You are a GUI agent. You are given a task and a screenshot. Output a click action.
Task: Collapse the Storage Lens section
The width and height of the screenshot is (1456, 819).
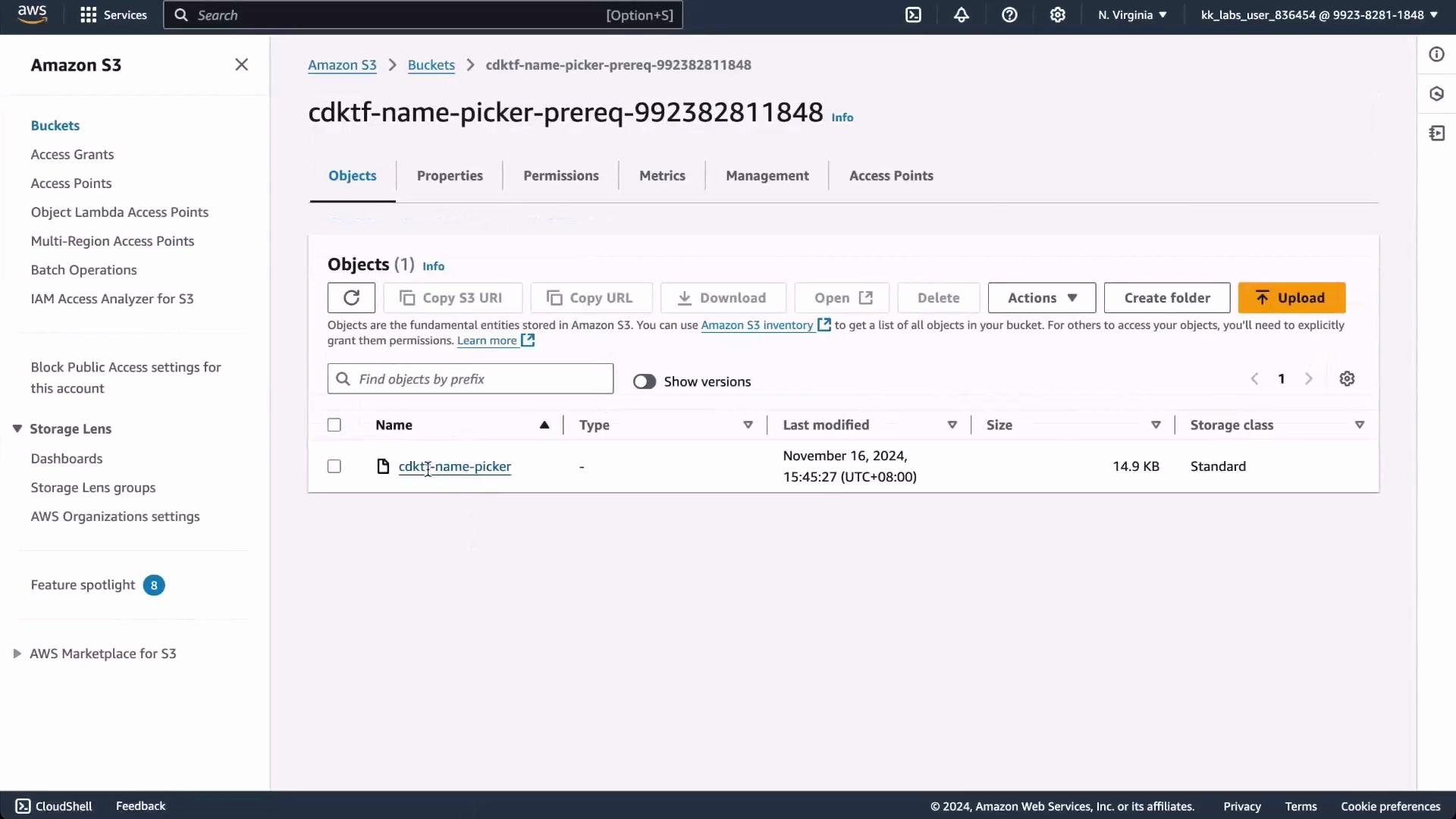tap(17, 429)
